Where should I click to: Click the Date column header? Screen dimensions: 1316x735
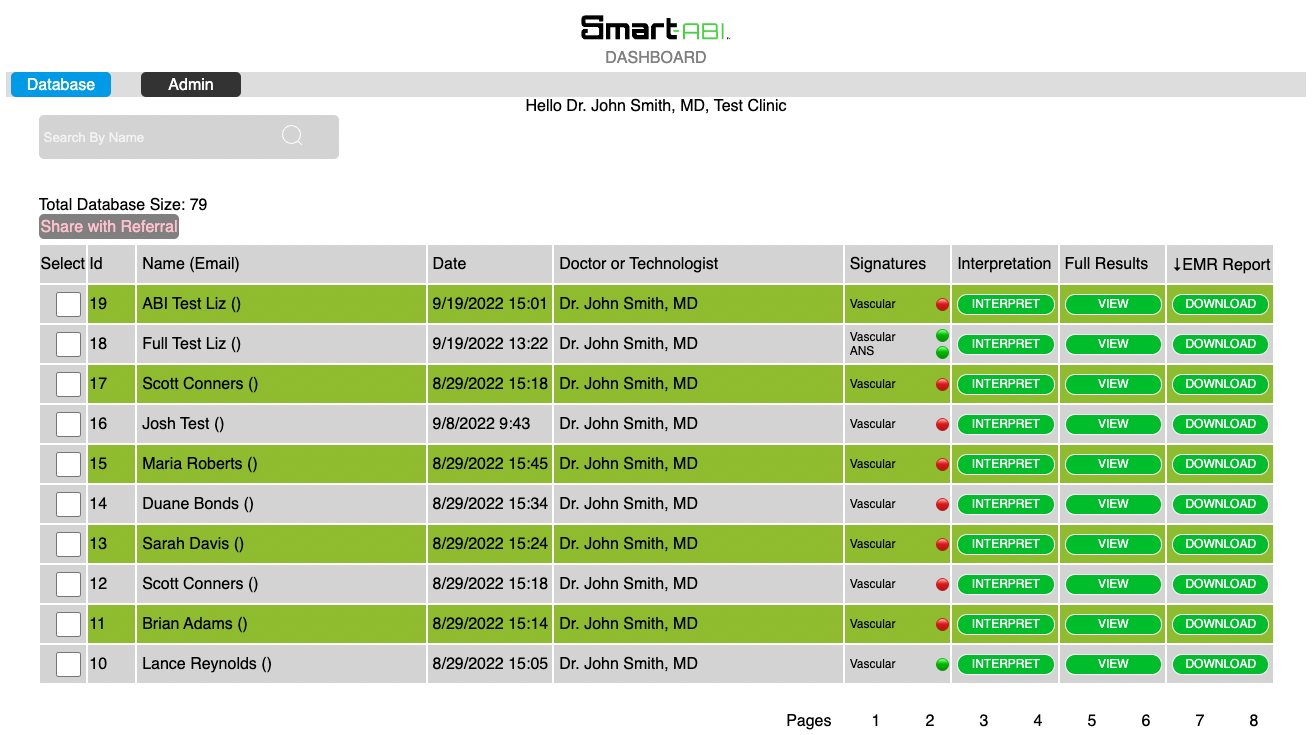tap(491, 264)
